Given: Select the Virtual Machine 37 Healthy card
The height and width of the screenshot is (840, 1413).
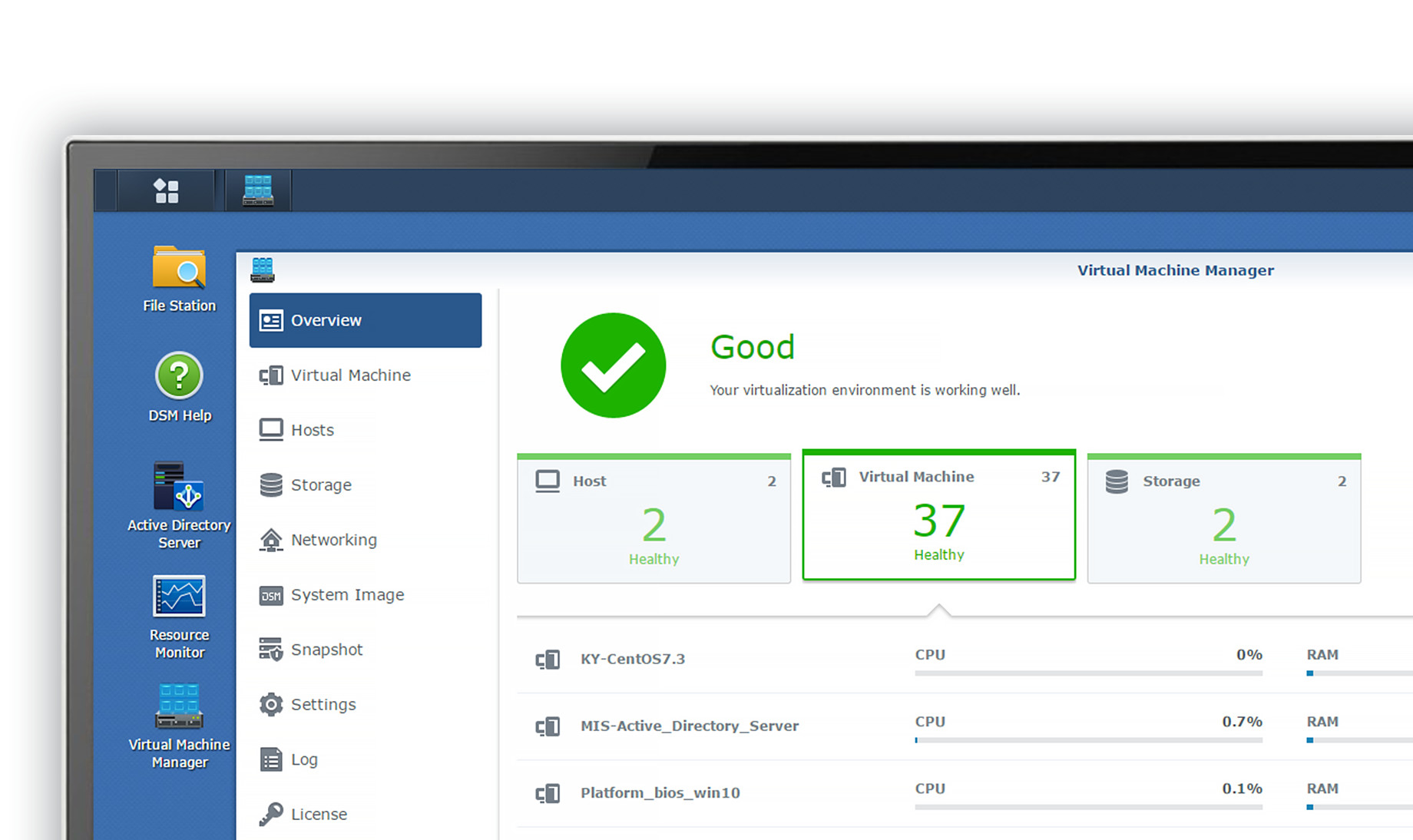Looking at the screenshot, I should point(939,514).
